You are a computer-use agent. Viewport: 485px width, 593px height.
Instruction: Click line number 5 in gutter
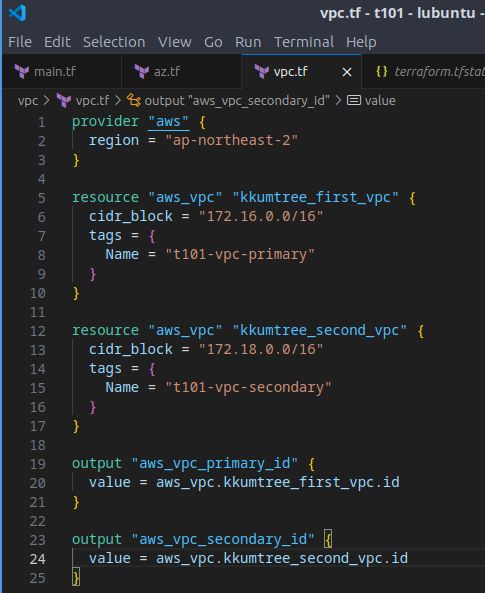coord(42,198)
